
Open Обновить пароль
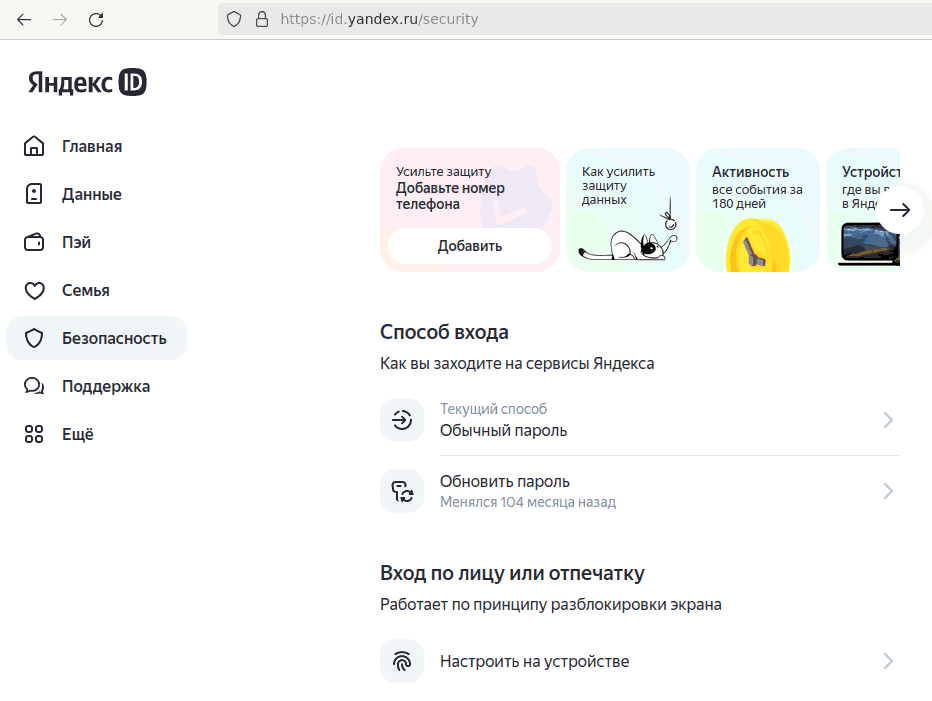coord(640,491)
